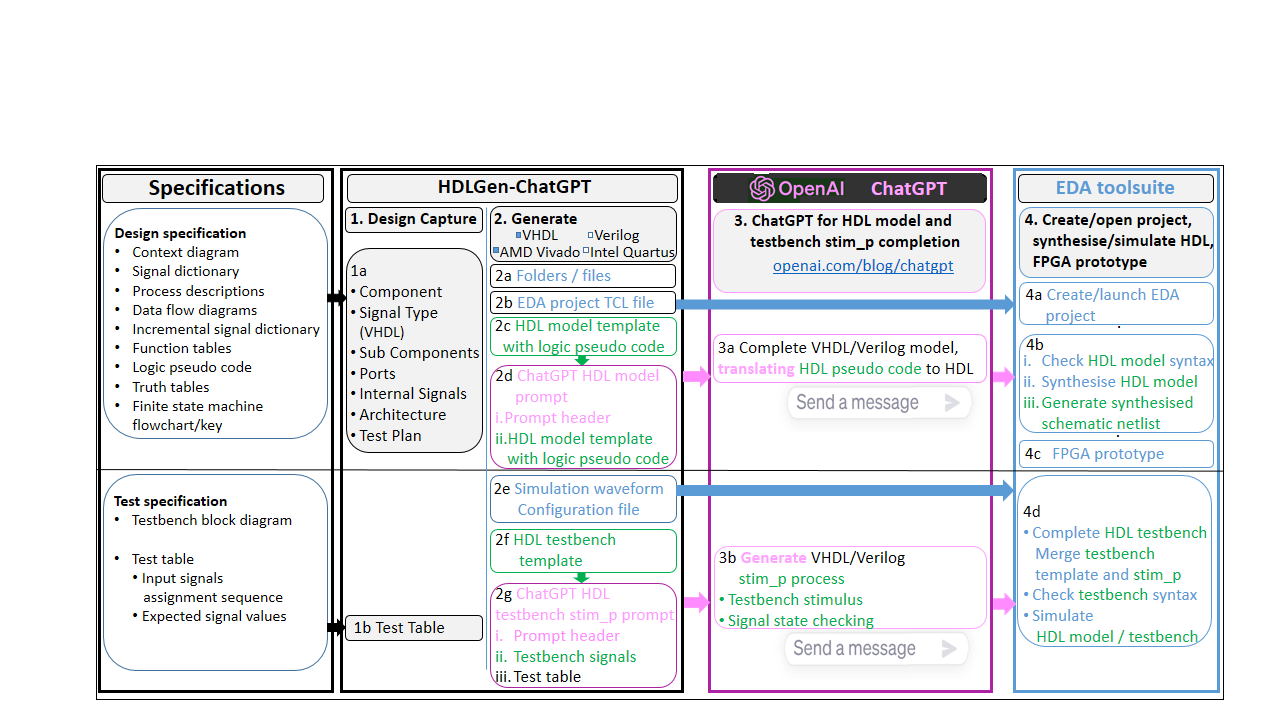Select the Specifications panel header

coord(213,188)
